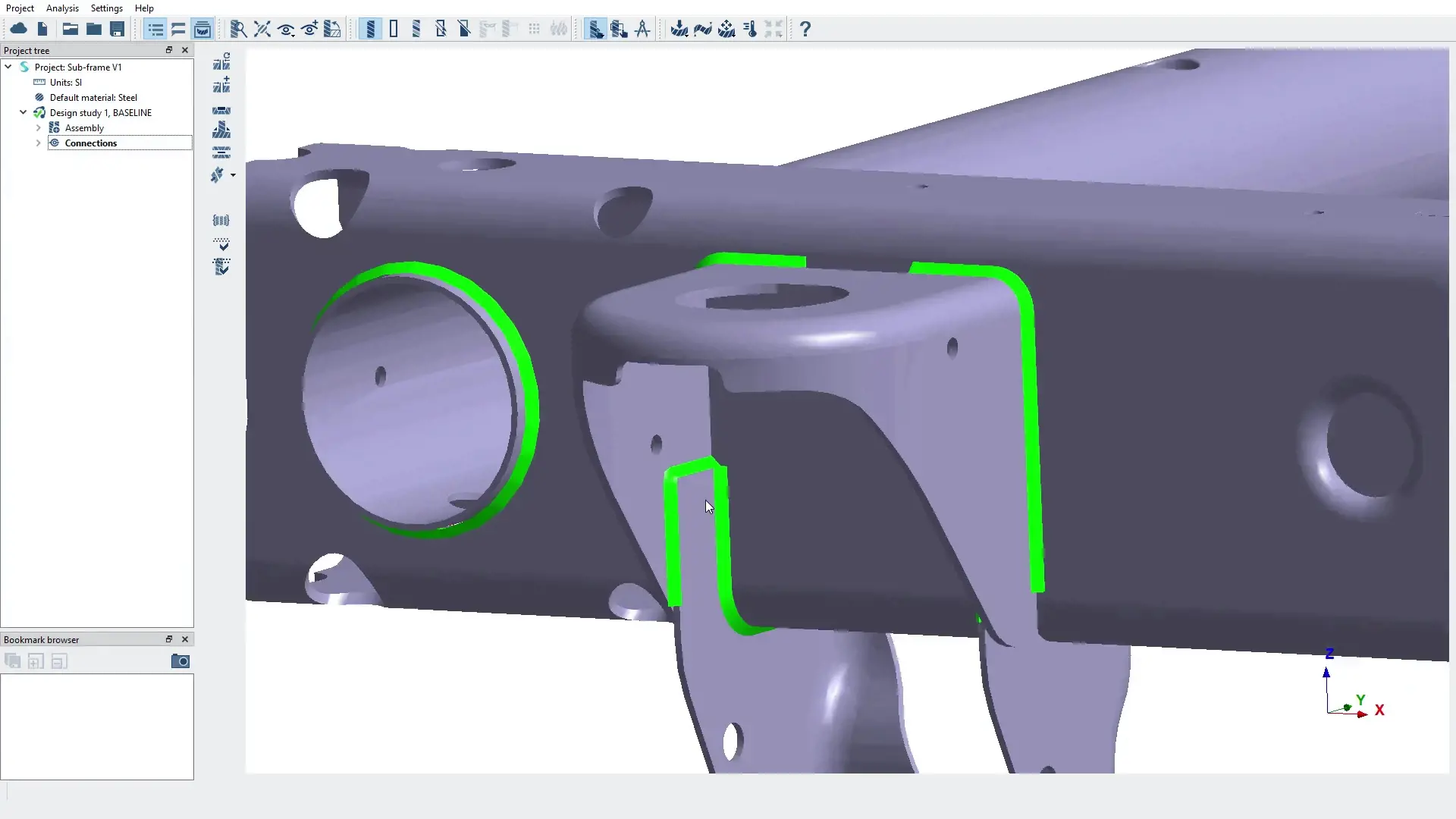1456x819 pixels.
Task: Expand the Connections tree branch
Action: pos(38,143)
